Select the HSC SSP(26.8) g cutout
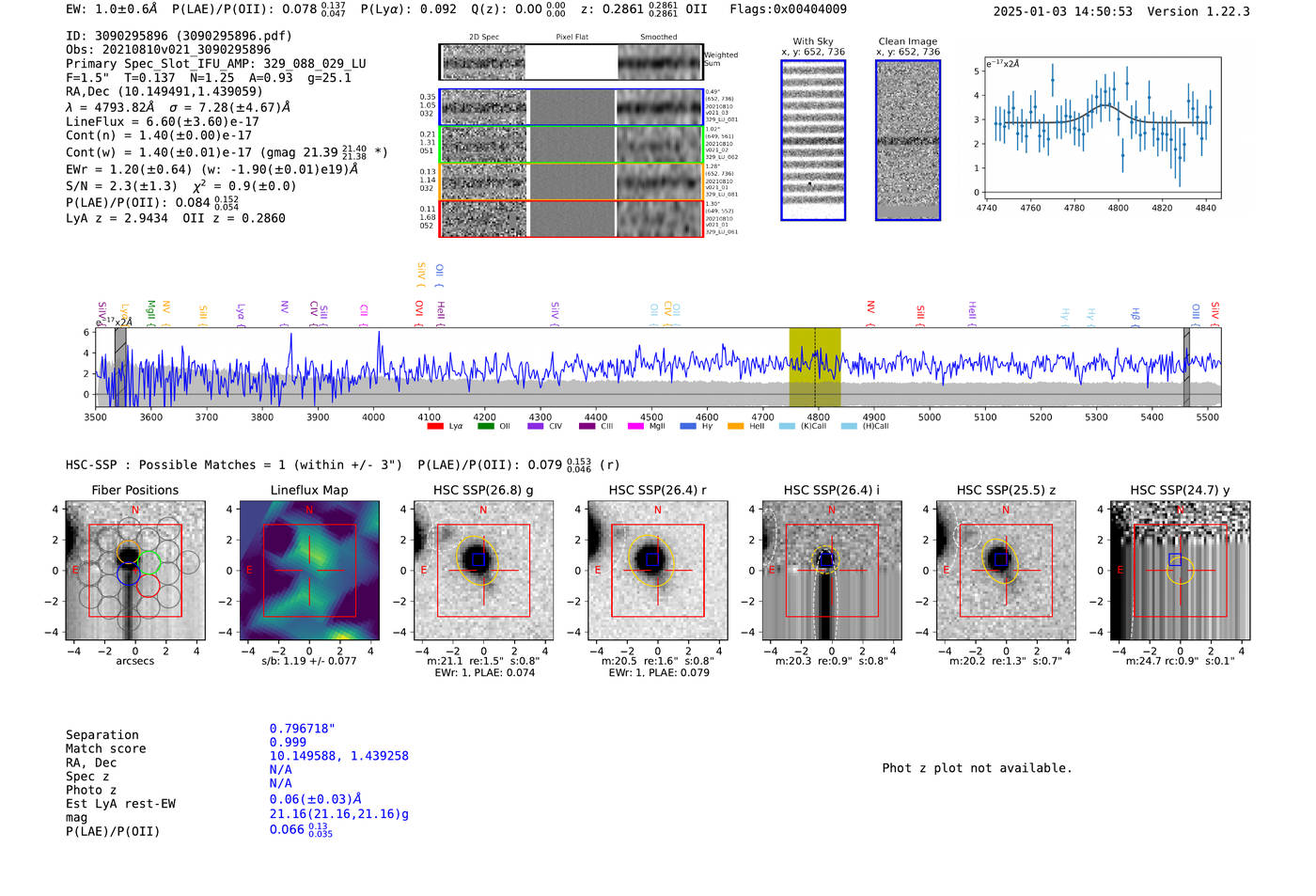Viewport: 1316px width, 896px height. pyautogui.click(x=483, y=571)
